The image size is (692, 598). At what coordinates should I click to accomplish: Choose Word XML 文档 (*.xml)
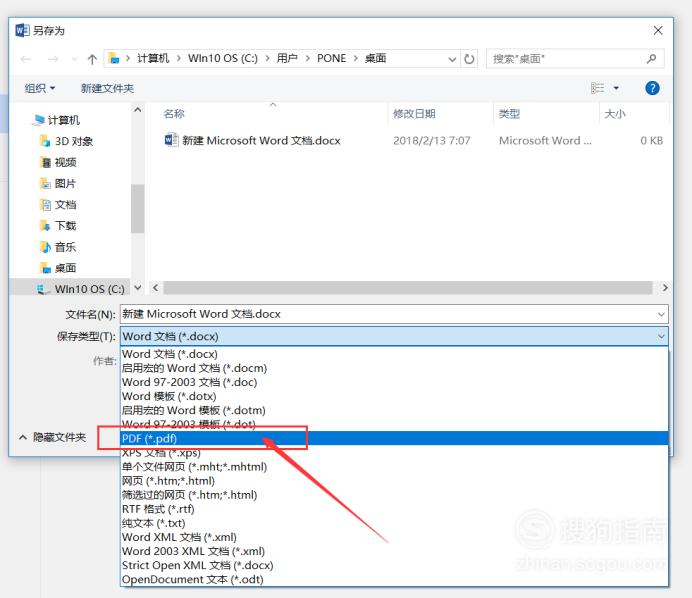[x=394, y=537]
